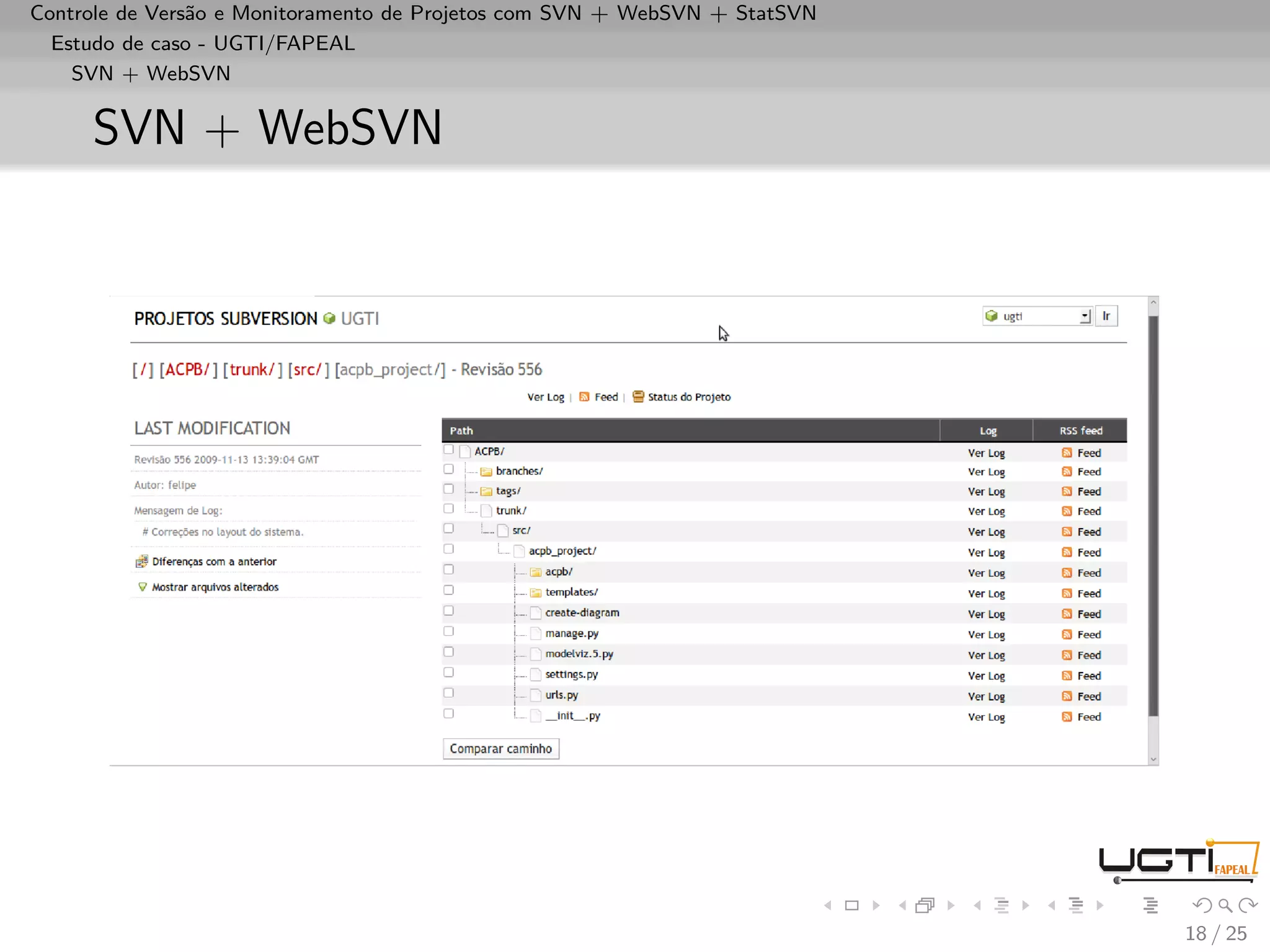Click the Status do Projeto icon

[x=638, y=397]
